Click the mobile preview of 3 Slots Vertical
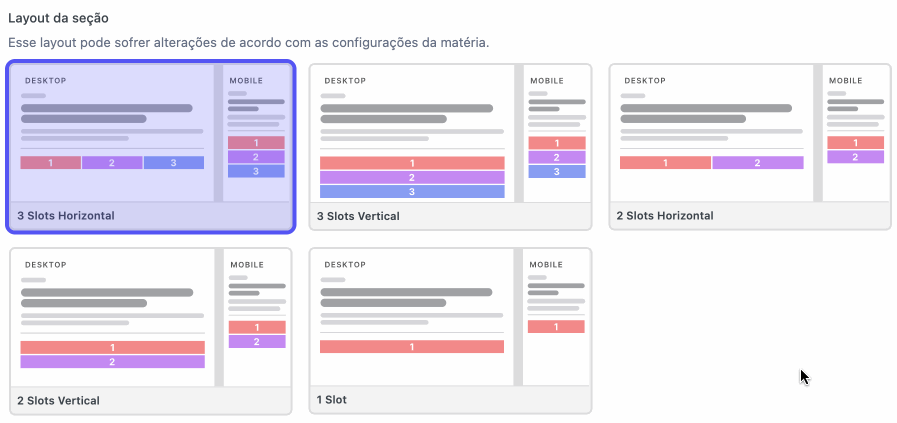This screenshot has width=897, height=423. [x=557, y=133]
